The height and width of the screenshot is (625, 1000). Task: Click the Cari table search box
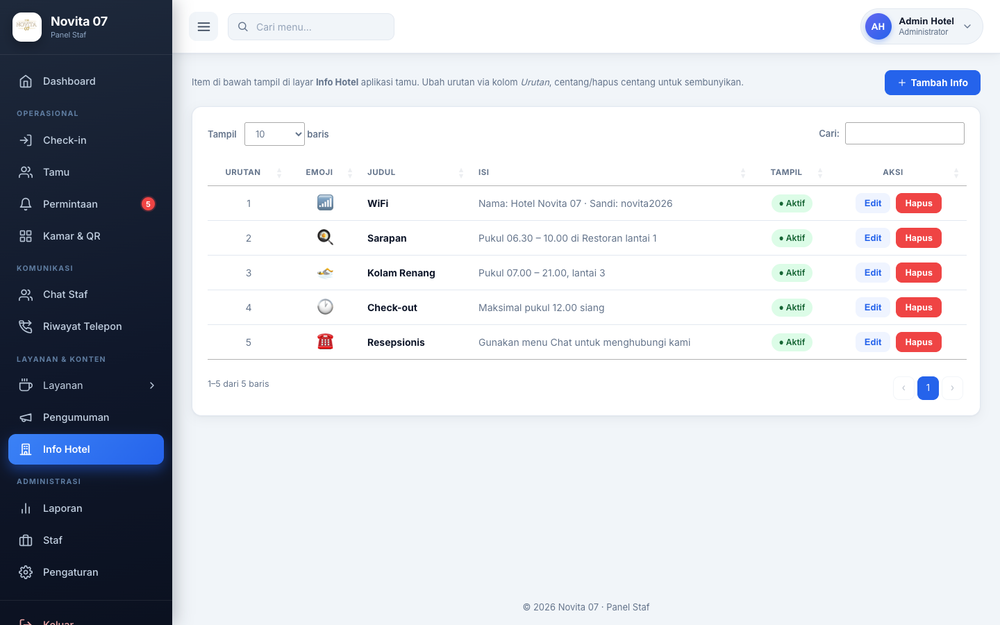tap(904, 133)
